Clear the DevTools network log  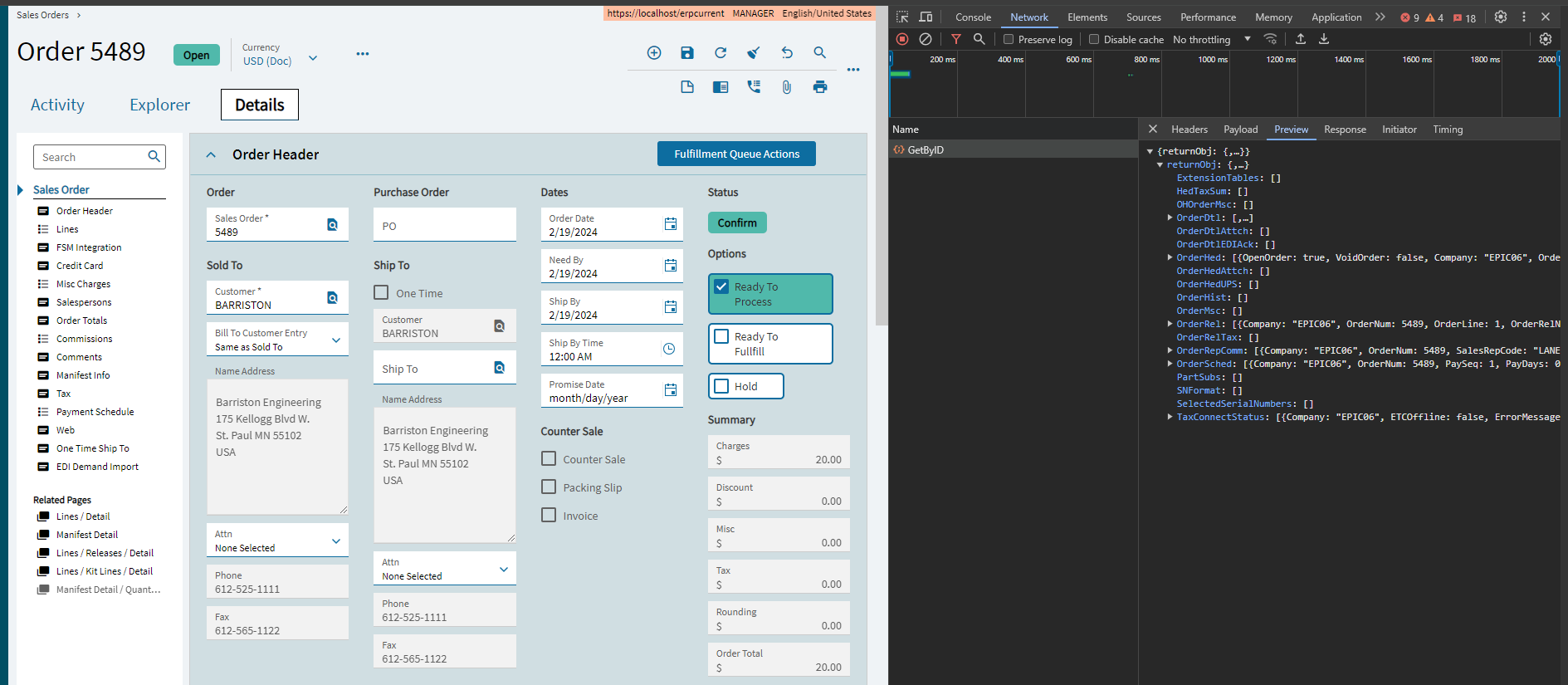tap(926, 39)
